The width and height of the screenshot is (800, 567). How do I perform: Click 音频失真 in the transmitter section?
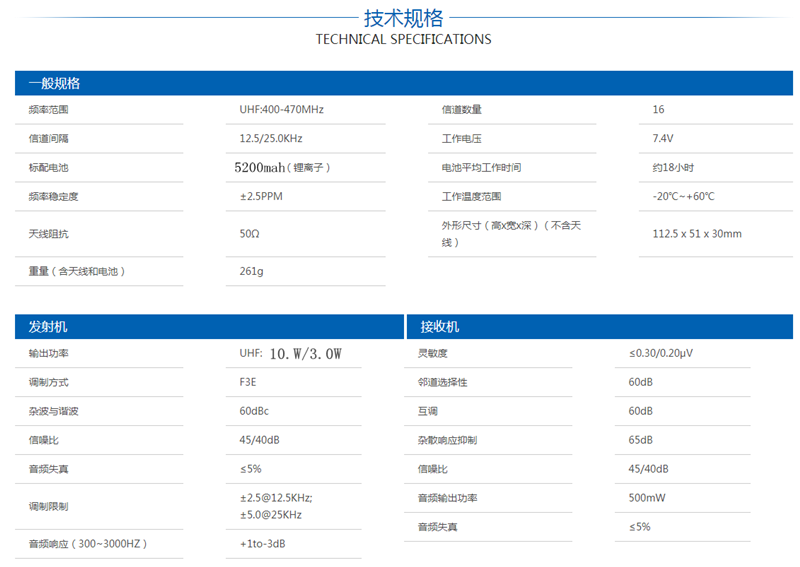48,470
